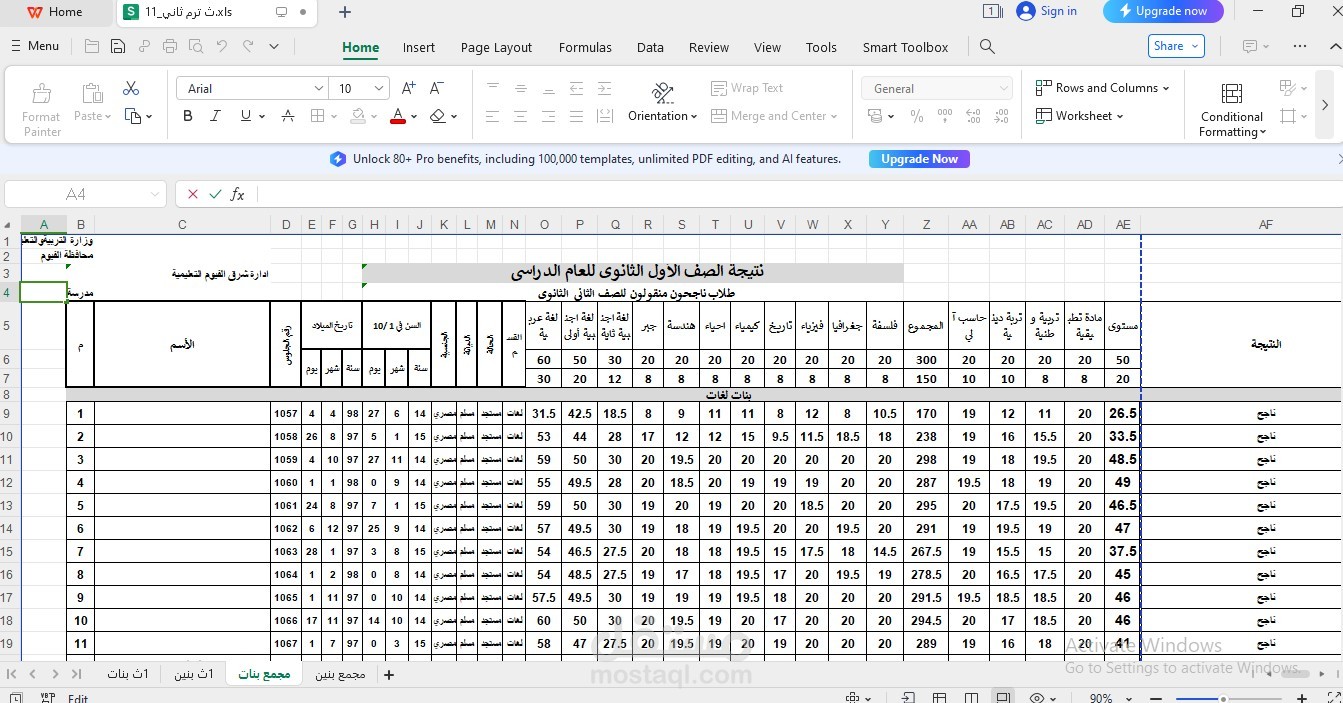The image size is (1343, 703).
Task: Click the Save icon in quick access toolbar
Action: (118, 47)
